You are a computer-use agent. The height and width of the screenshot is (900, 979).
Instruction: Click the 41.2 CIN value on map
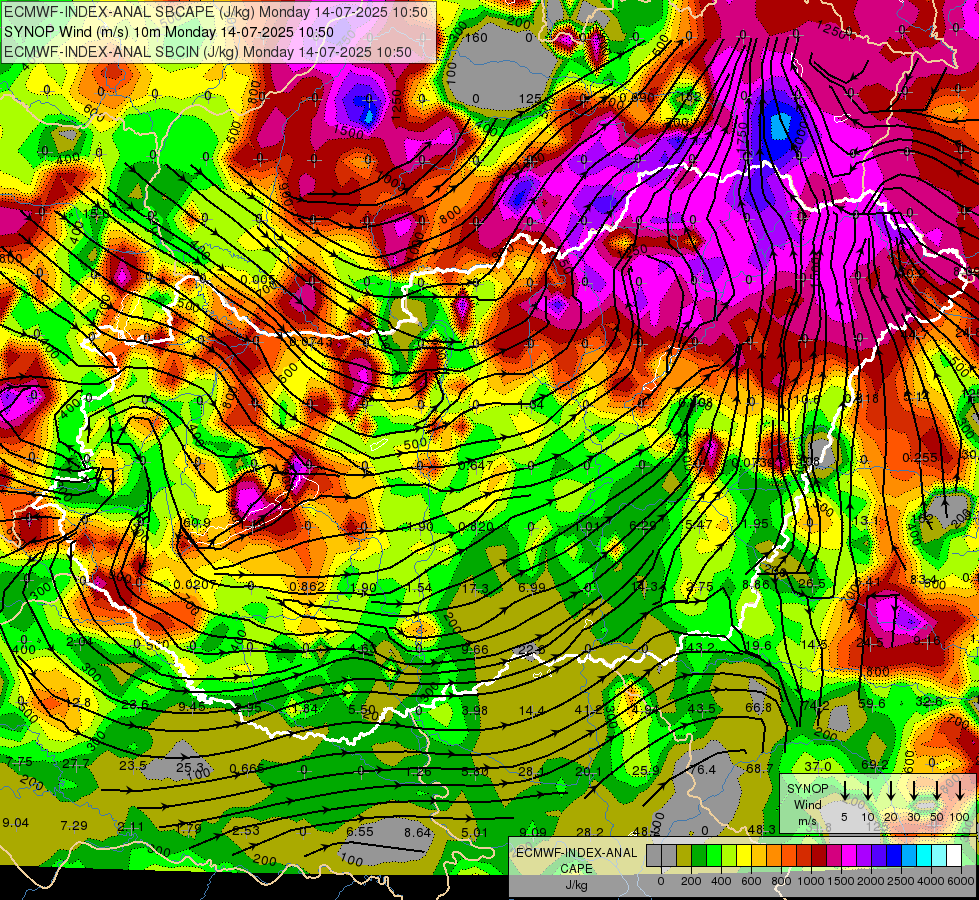pos(589,710)
